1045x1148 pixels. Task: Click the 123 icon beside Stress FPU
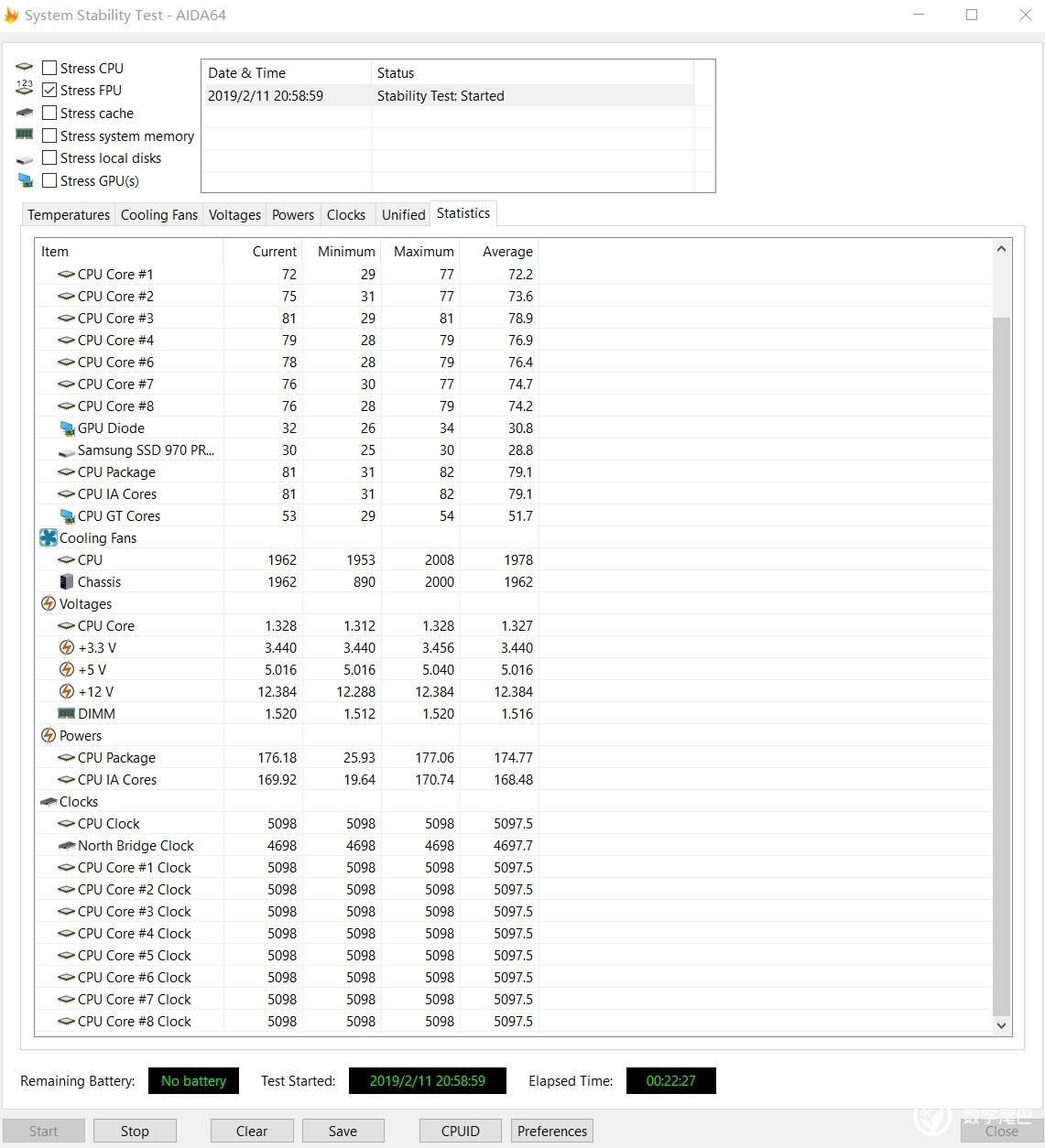coord(25,88)
